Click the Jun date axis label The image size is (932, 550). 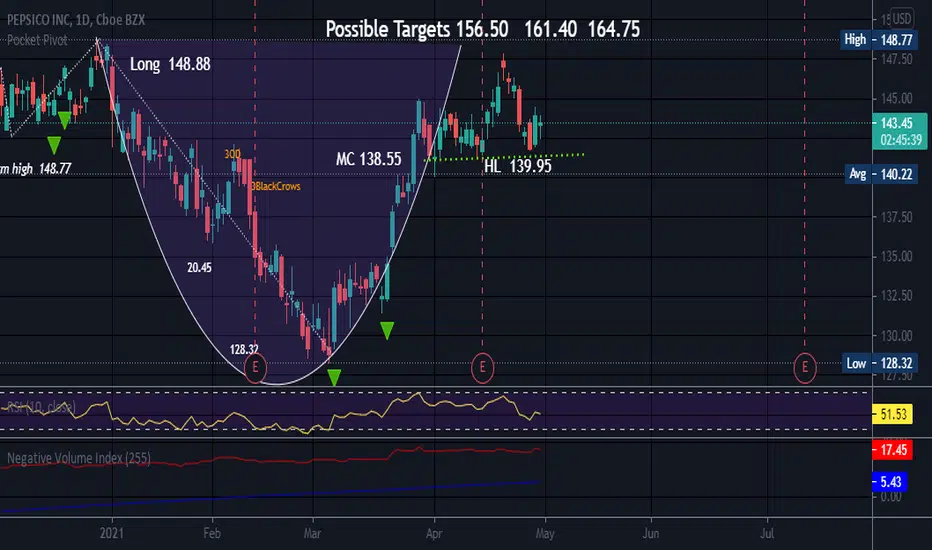pyautogui.click(x=651, y=533)
